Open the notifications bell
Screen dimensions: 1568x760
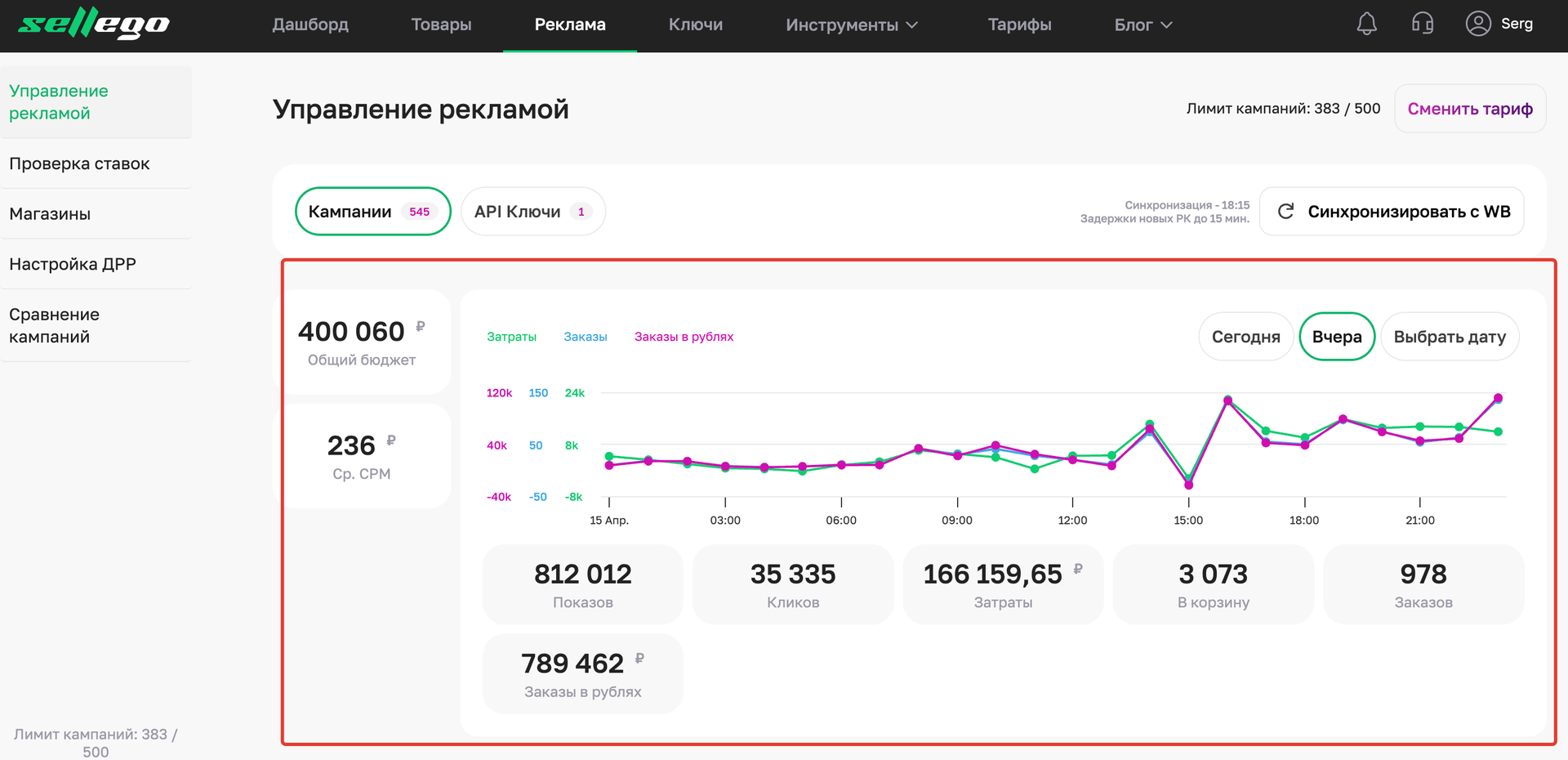(x=1366, y=25)
